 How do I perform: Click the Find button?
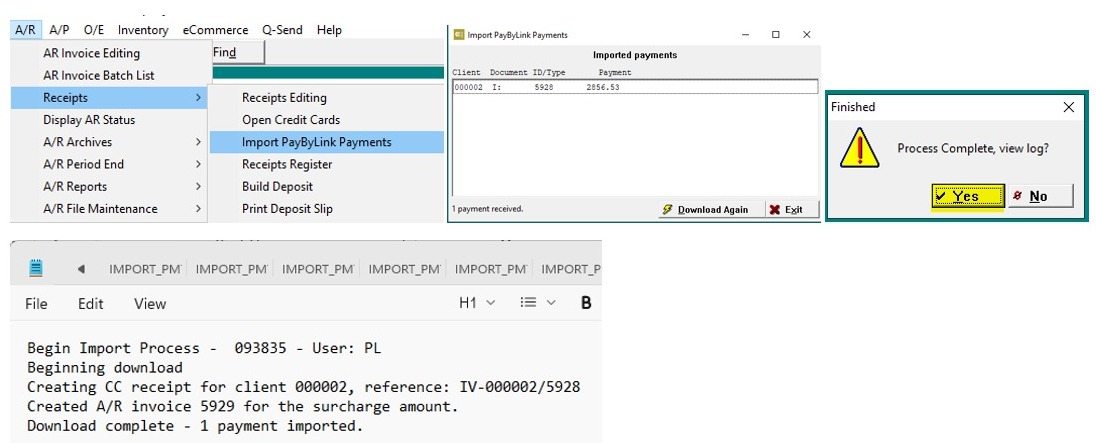[x=236, y=52]
